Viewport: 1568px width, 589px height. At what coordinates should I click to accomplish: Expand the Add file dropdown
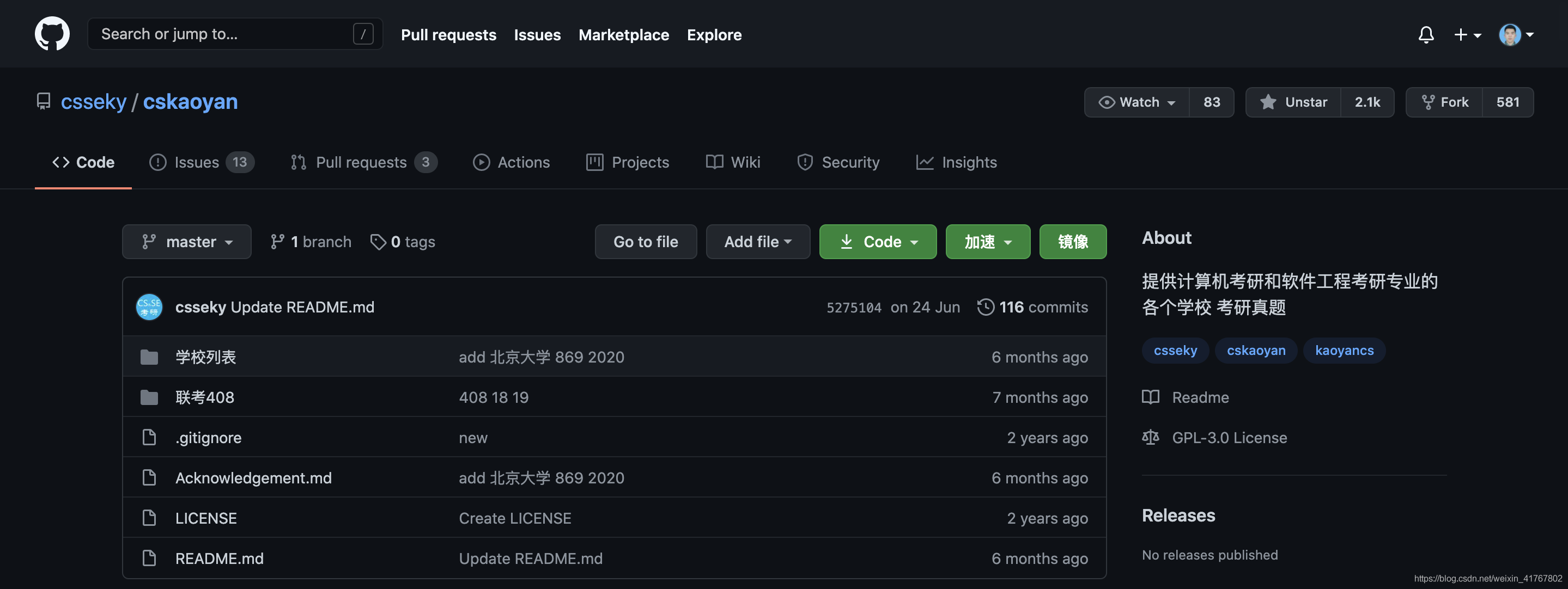(x=758, y=242)
